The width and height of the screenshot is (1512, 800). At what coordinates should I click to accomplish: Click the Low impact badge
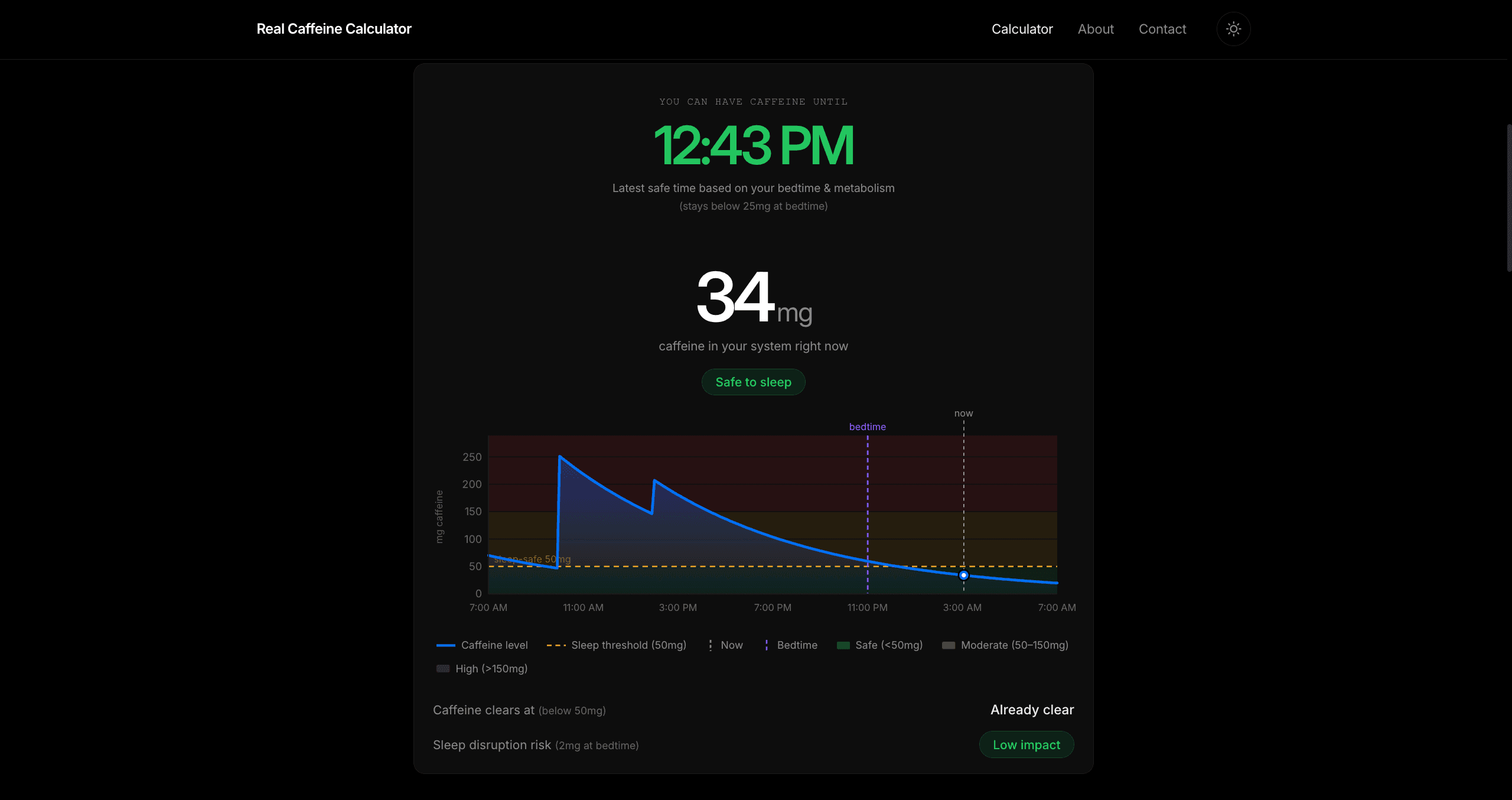point(1027,745)
